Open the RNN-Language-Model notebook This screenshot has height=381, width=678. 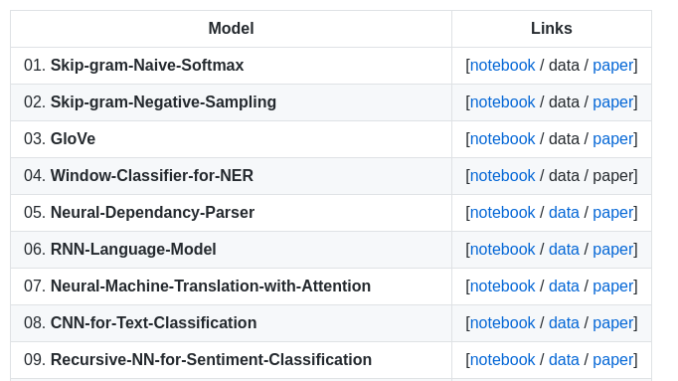click(x=502, y=249)
